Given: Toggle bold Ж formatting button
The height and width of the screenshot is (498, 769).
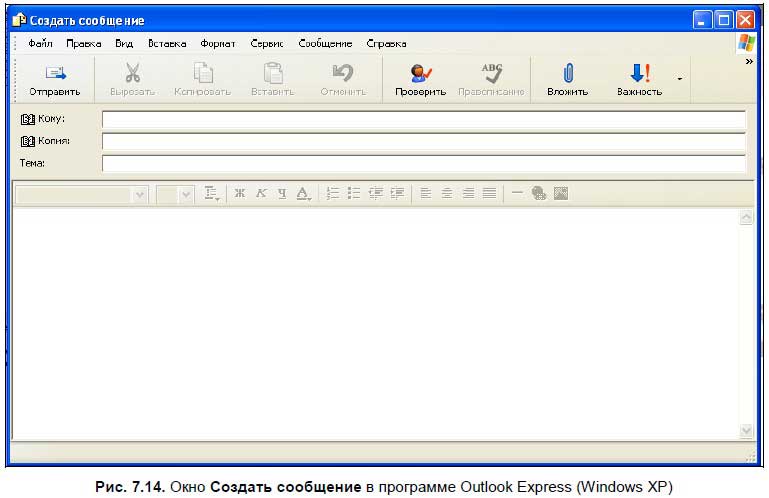Looking at the screenshot, I should pyautogui.click(x=239, y=193).
